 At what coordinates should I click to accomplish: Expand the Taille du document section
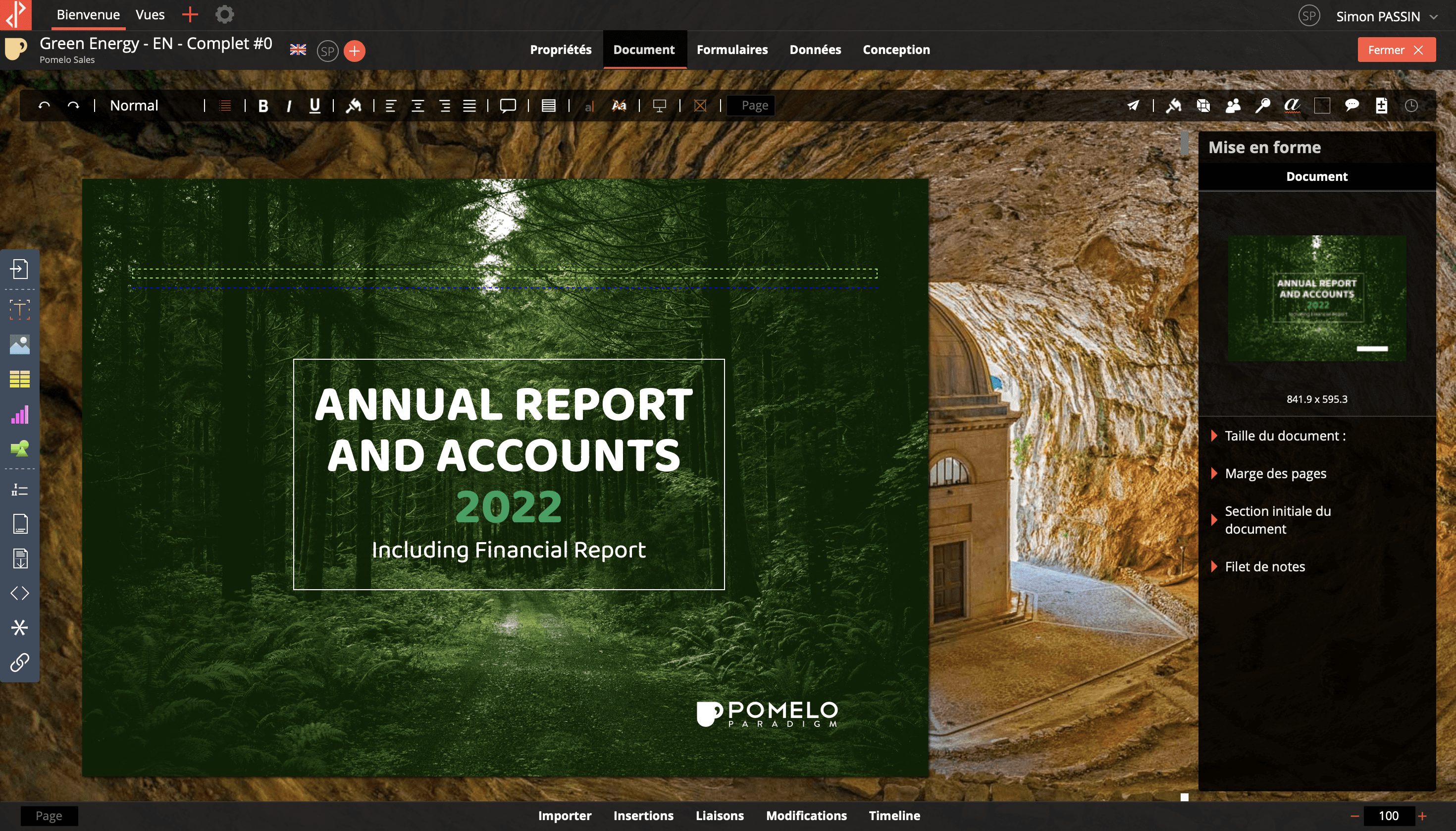coord(1284,436)
